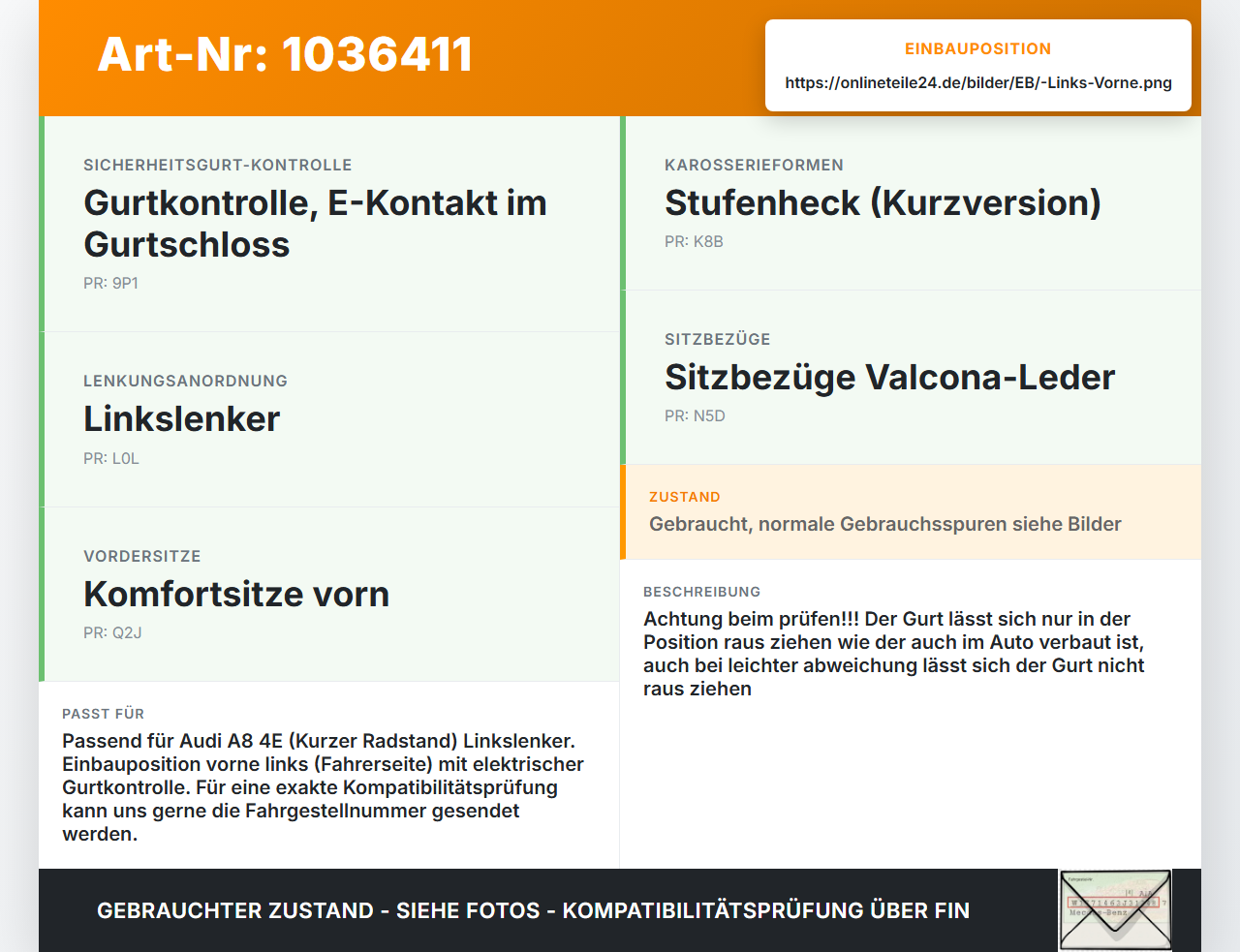Click the Art-Nr: 1036411 heading
The image size is (1240, 952).
(285, 54)
